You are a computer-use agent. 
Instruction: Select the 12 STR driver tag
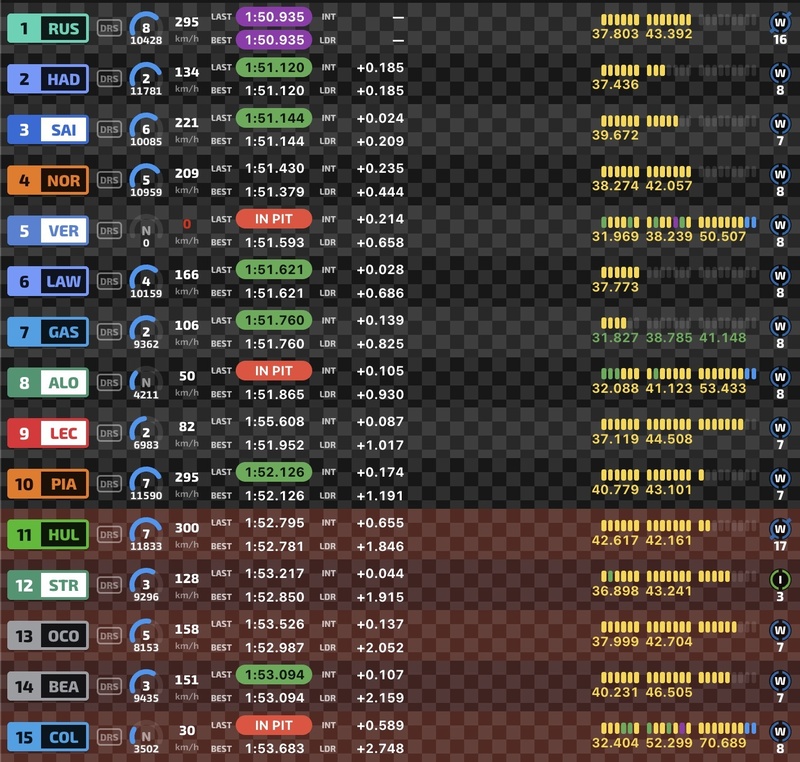point(48,585)
